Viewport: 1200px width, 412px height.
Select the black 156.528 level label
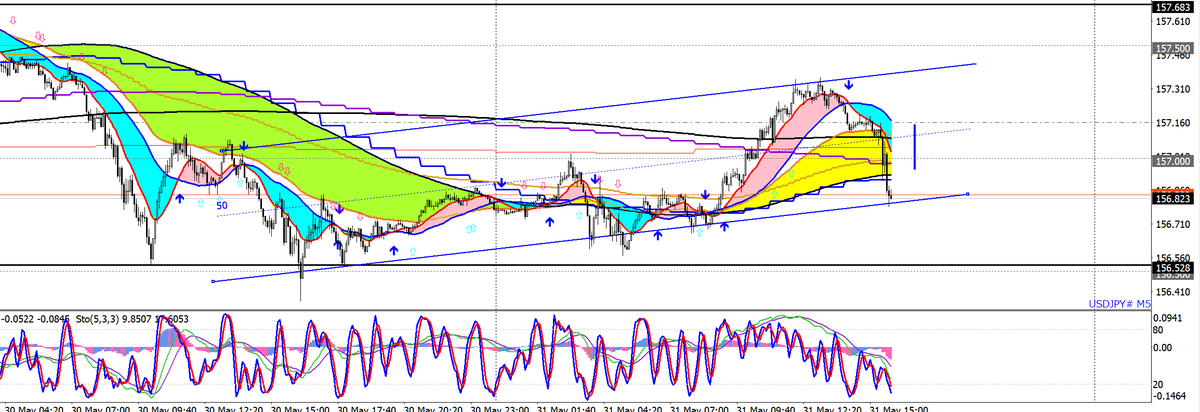click(1174, 268)
